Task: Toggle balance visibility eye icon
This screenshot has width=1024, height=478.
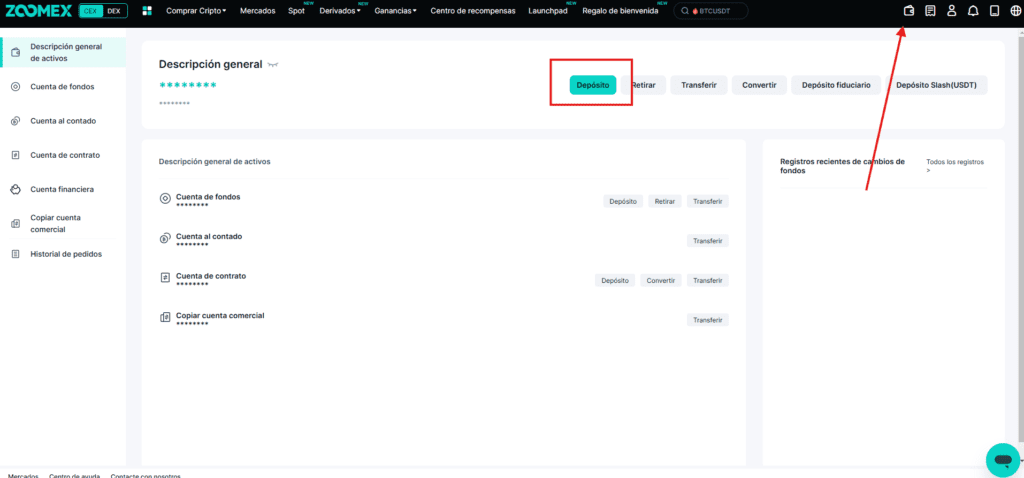Action: point(272,65)
